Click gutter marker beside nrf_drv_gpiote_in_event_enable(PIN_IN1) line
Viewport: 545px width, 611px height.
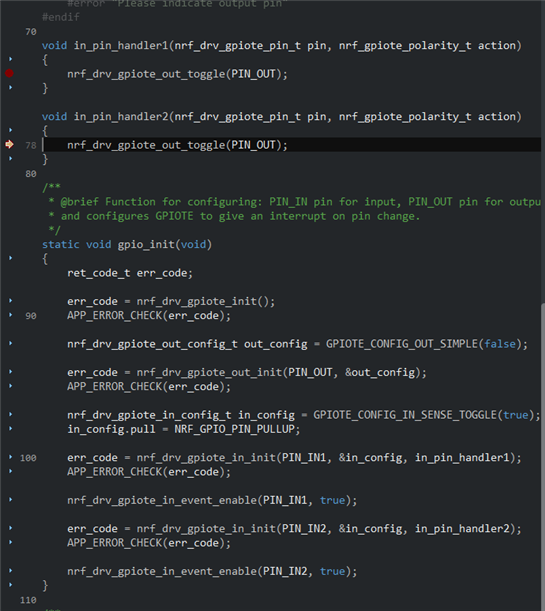click(11, 500)
